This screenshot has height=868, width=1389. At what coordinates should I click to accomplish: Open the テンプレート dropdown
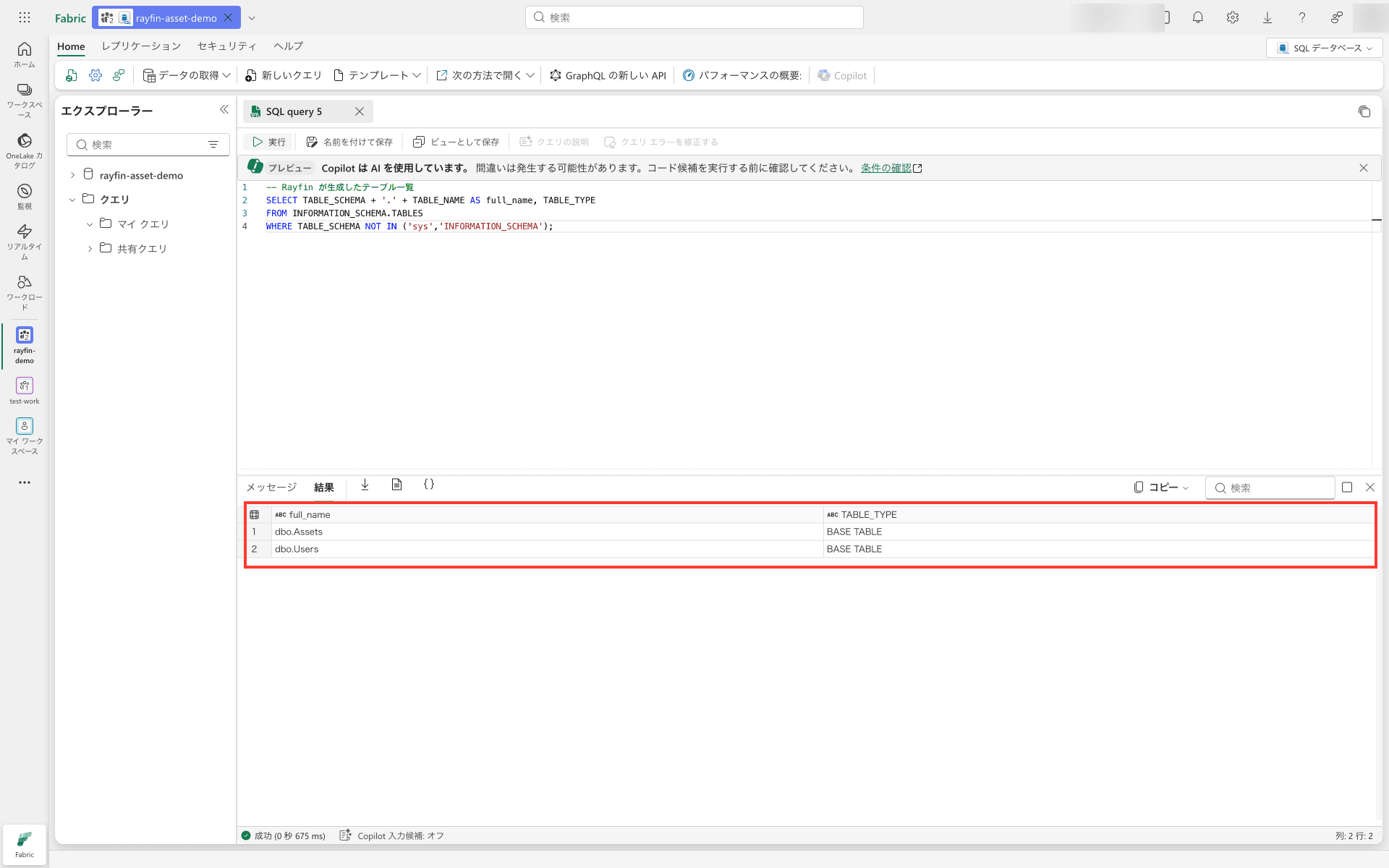[377, 75]
